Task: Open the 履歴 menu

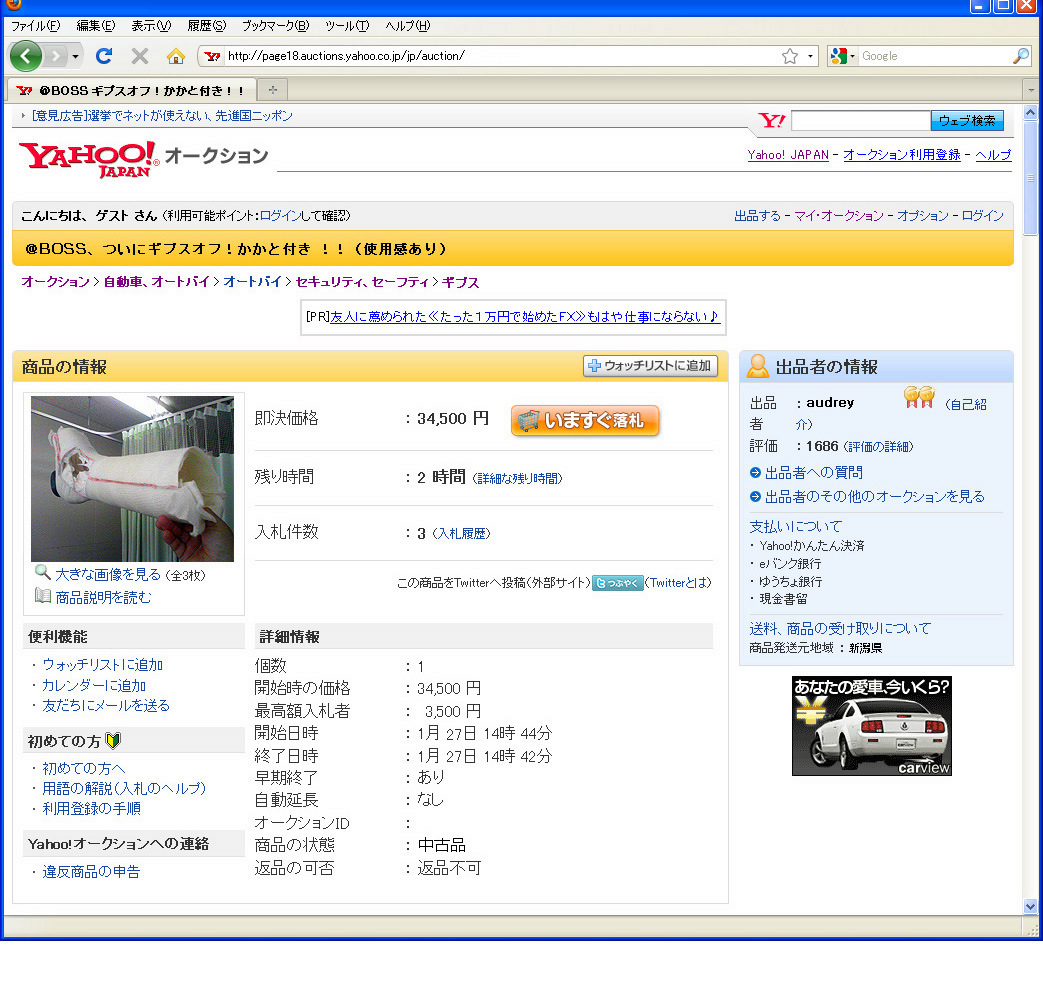Action: [206, 26]
